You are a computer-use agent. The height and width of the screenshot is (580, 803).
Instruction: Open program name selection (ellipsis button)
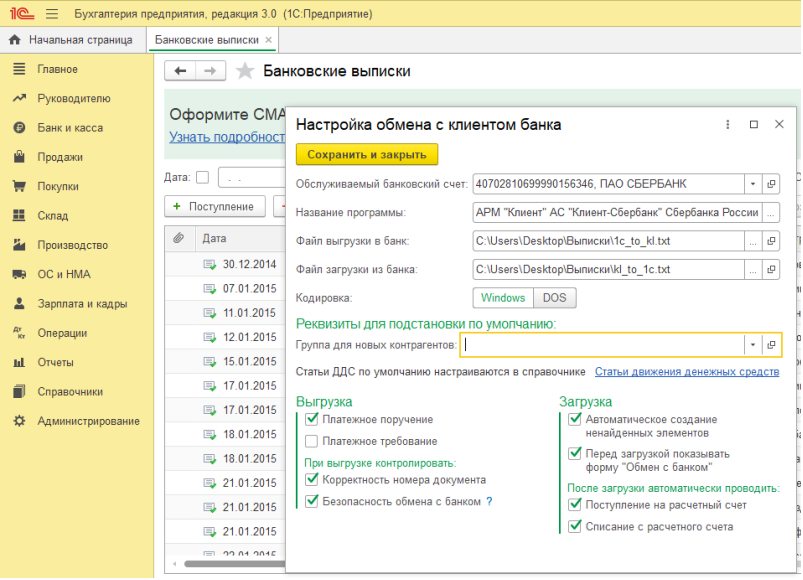click(771, 212)
